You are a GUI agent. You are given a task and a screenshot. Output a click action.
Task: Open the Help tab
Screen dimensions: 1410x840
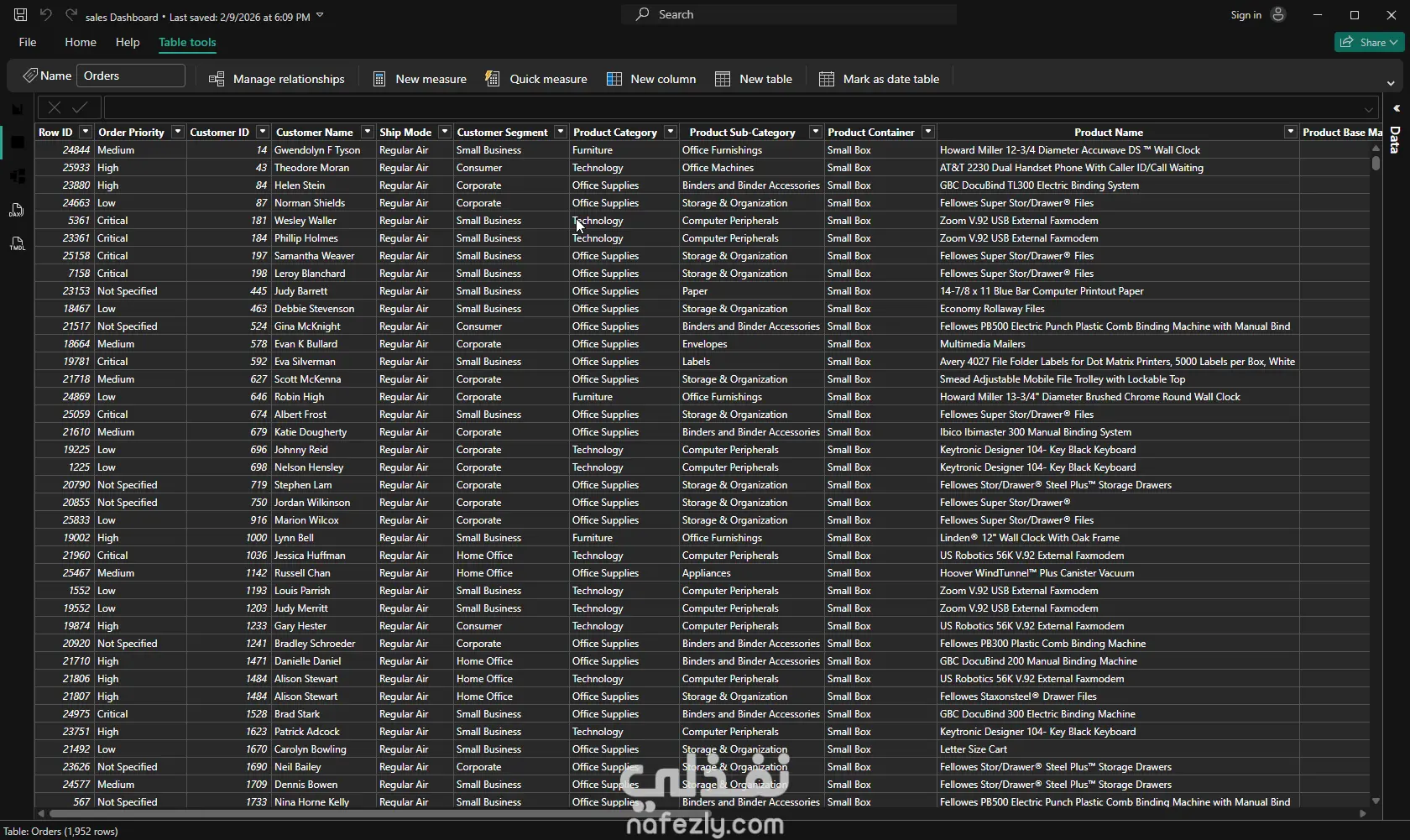click(x=128, y=42)
